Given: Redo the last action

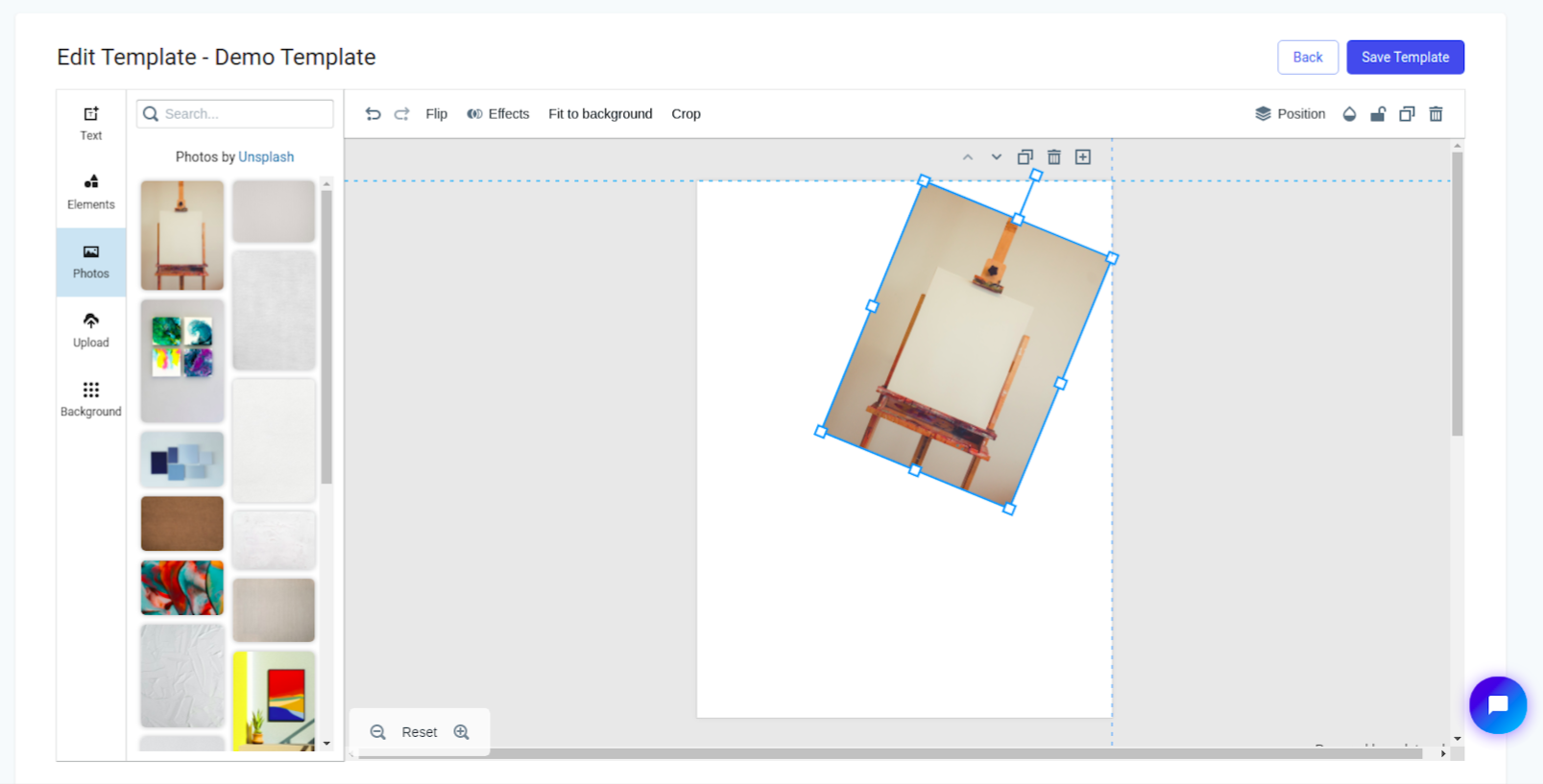Looking at the screenshot, I should click(x=402, y=113).
